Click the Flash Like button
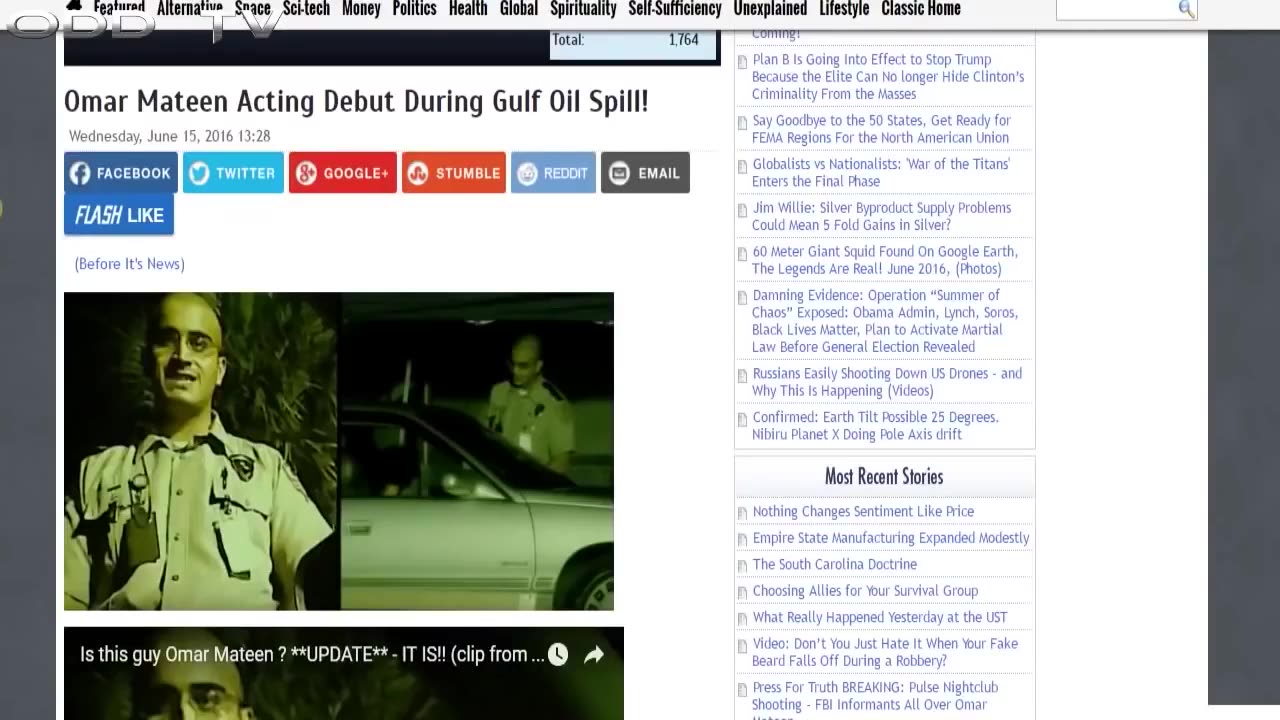Screen dimensions: 1280x720 tap(119, 215)
